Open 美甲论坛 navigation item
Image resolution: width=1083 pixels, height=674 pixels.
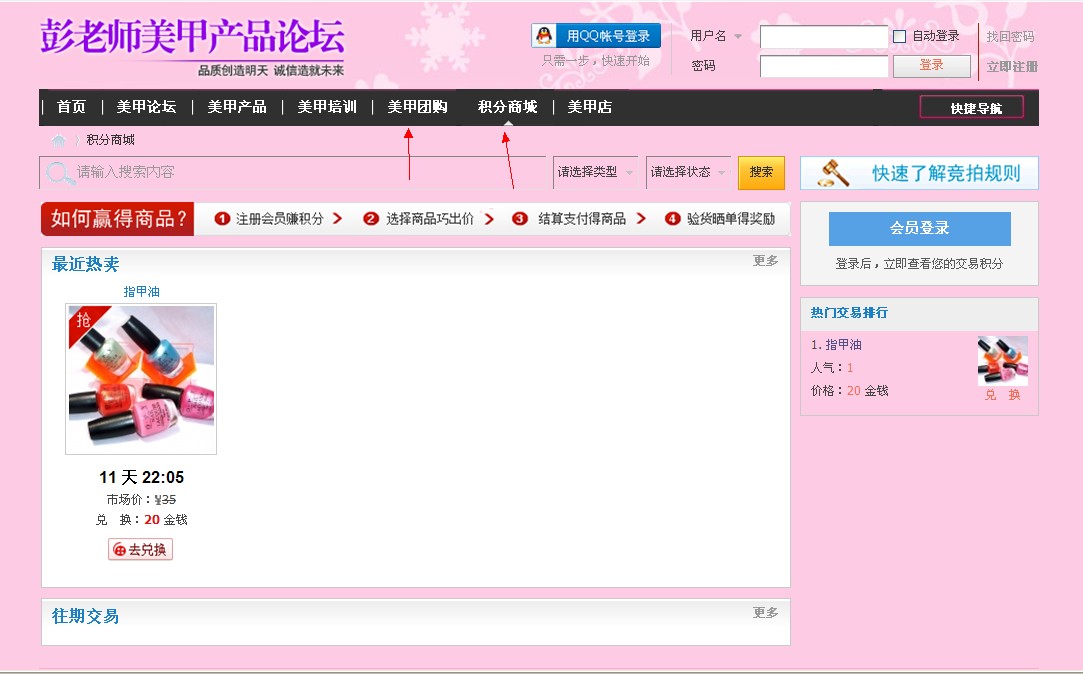click(x=146, y=107)
